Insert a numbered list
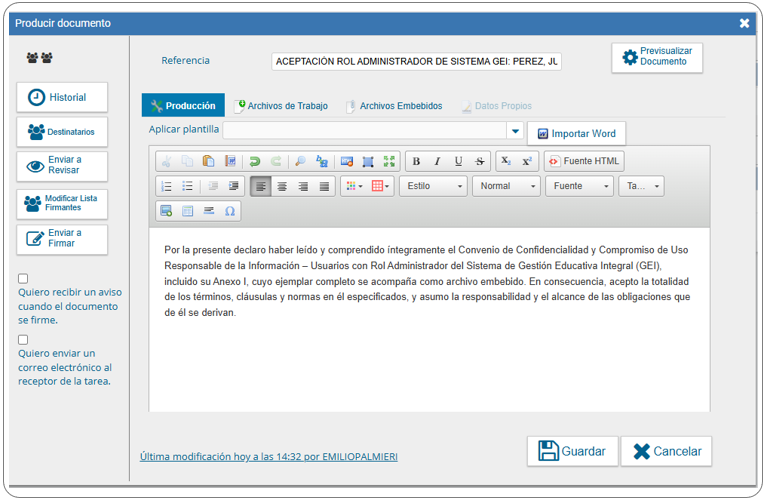 tap(166, 186)
